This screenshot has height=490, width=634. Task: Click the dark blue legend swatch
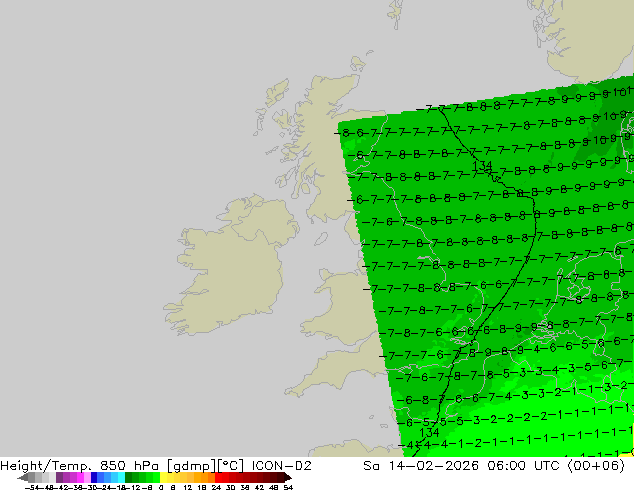[x=94, y=477]
